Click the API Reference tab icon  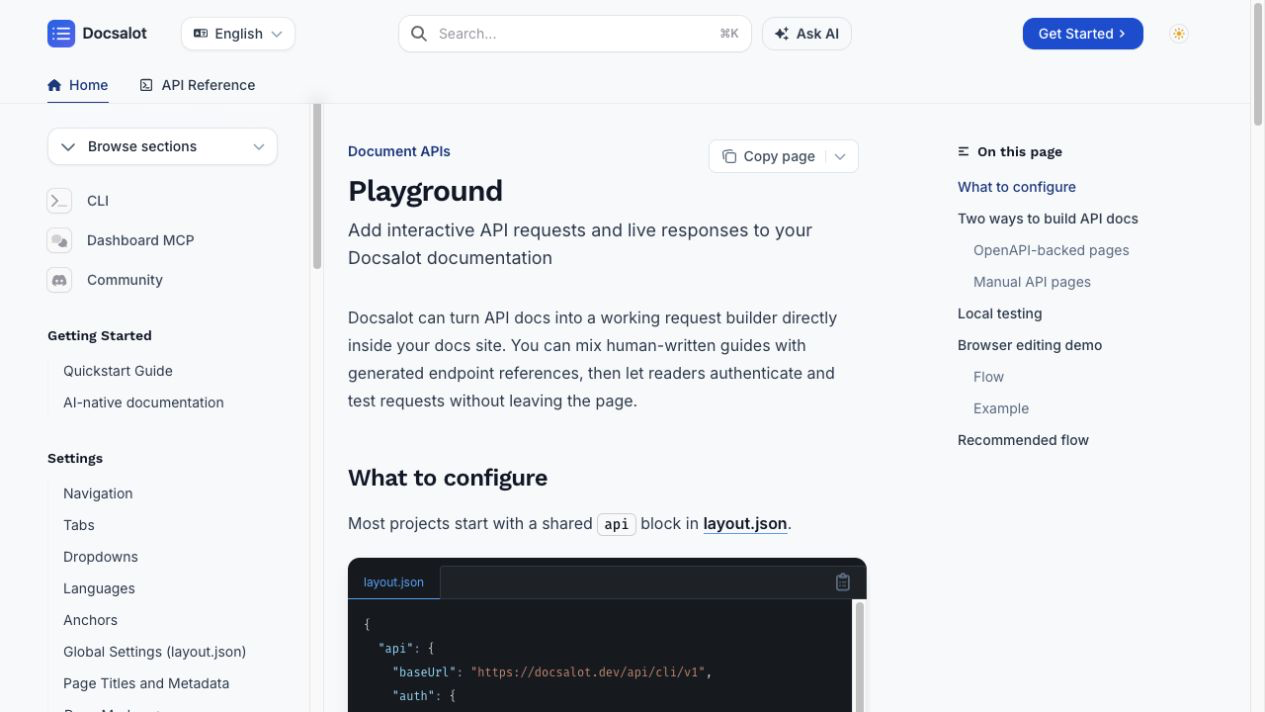[146, 85]
